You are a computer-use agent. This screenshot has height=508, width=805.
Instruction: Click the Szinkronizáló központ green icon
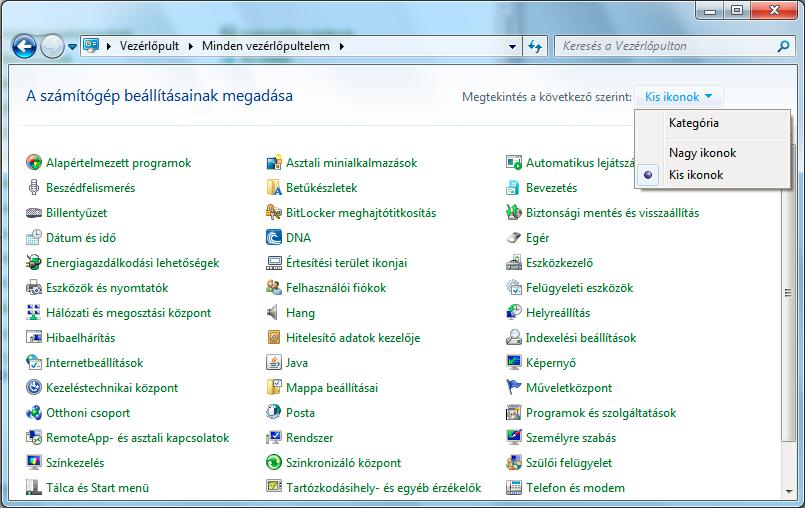[x=274, y=462]
